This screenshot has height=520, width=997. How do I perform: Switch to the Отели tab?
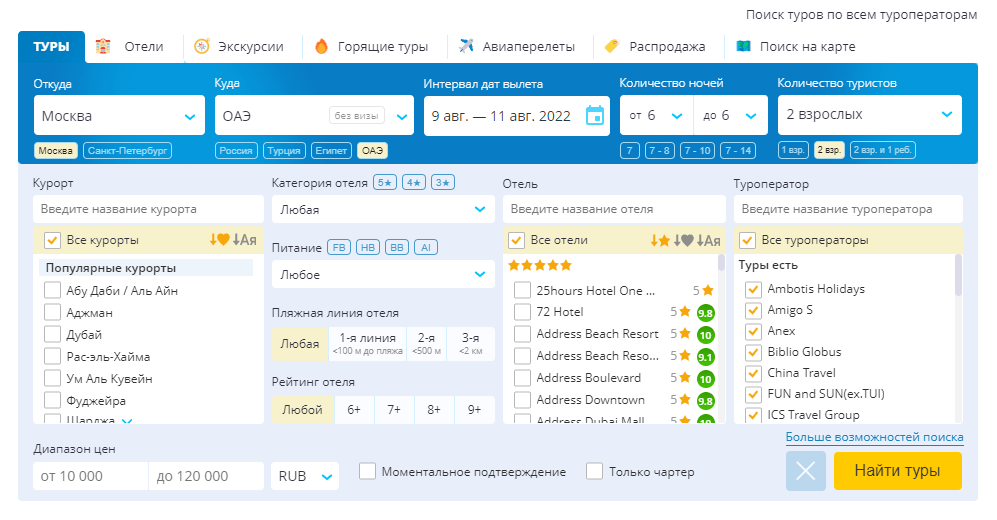coord(144,46)
